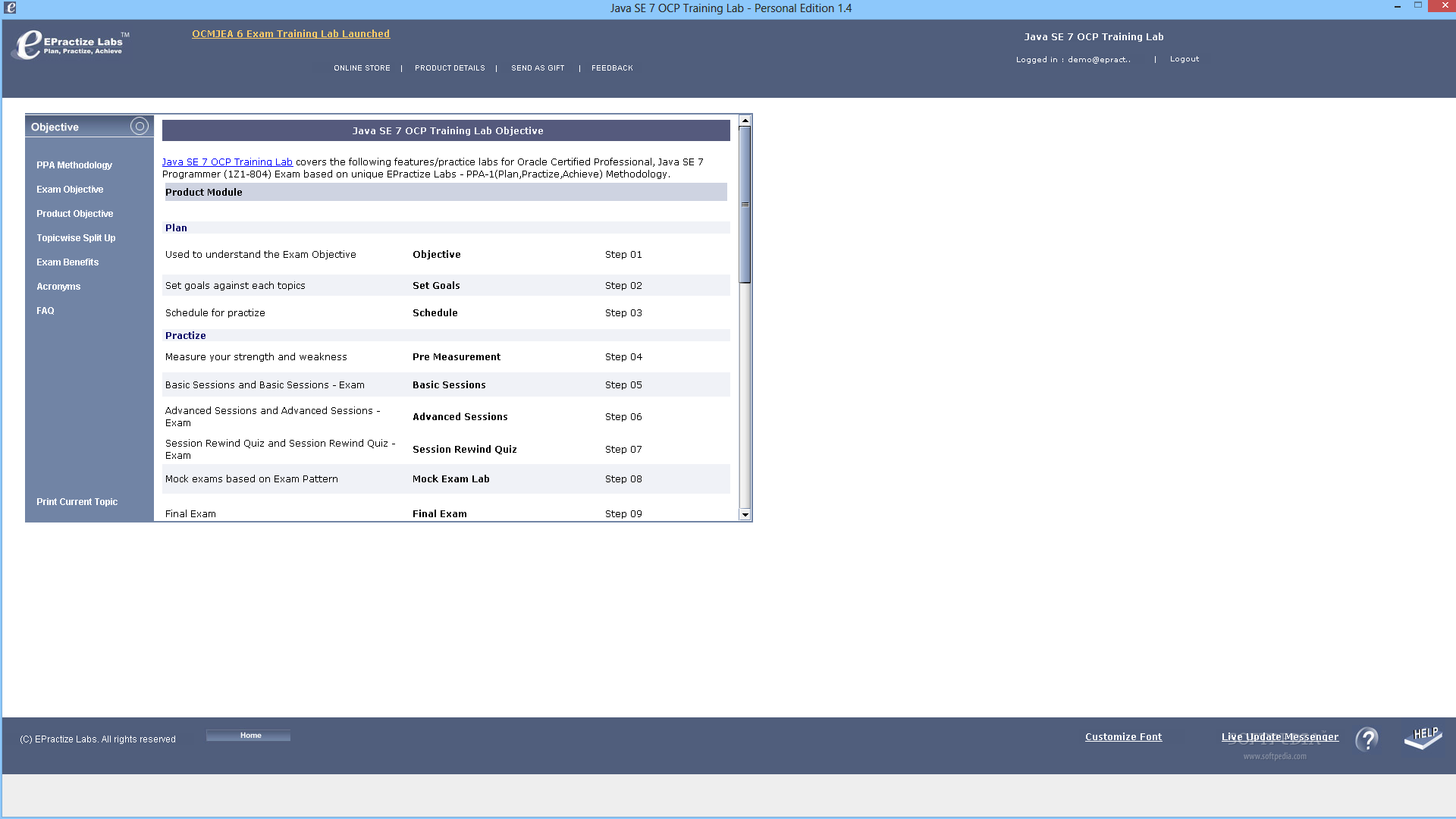The width and height of the screenshot is (1456, 819).
Task: Click Print Current Topic
Action: (x=77, y=502)
